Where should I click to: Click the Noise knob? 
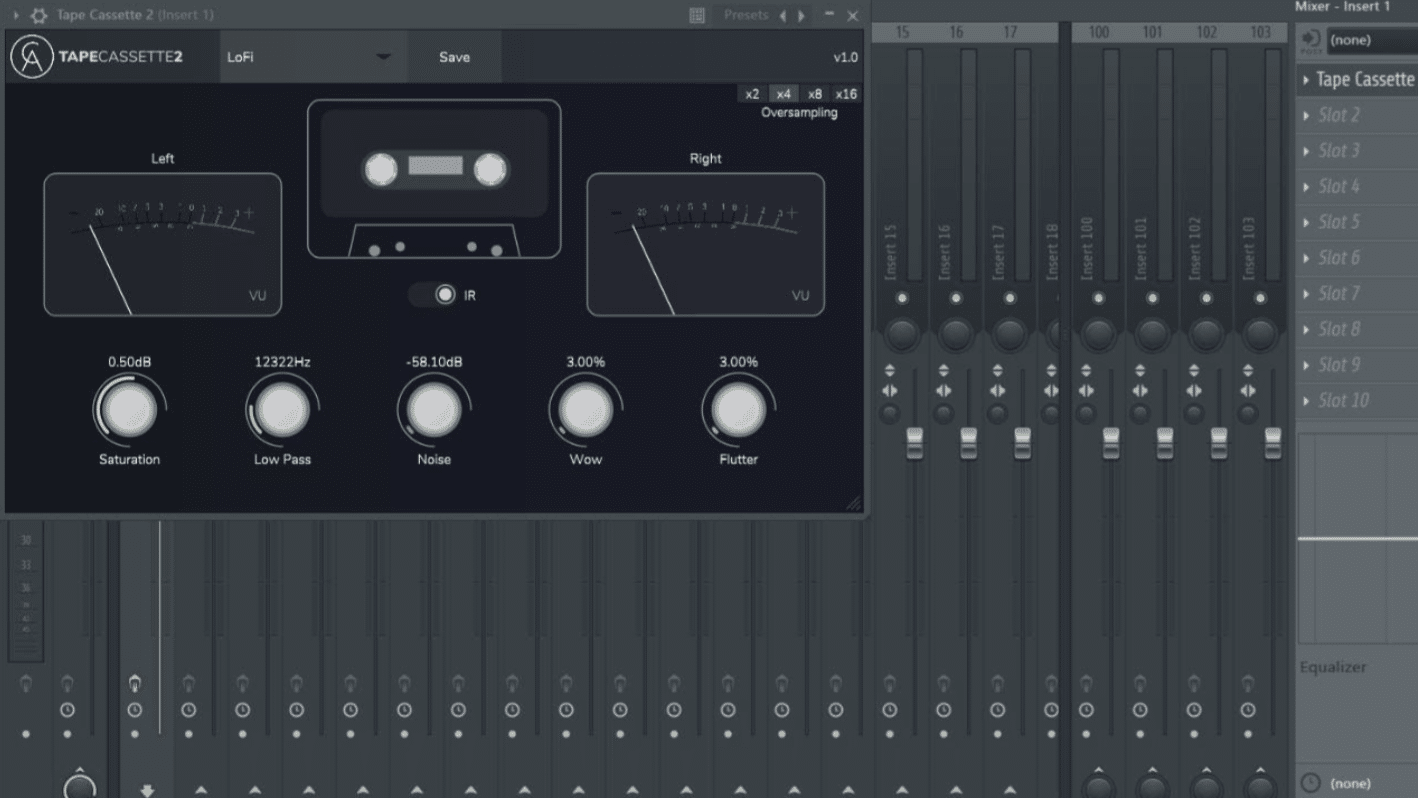click(x=434, y=410)
